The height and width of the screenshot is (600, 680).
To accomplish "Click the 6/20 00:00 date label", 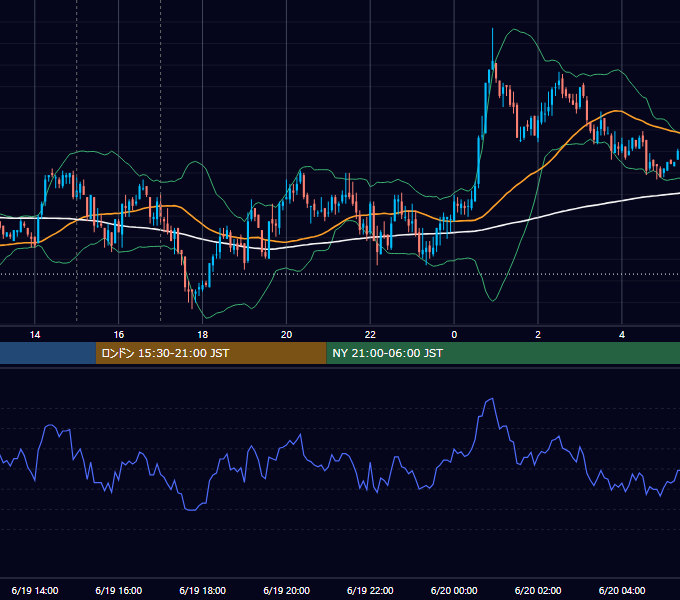I will click(x=454, y=590).
